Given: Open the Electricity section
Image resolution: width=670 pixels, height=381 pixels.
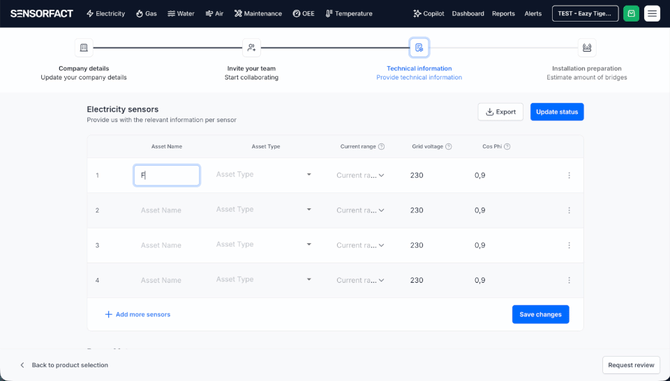Looking at the screenshot, I should click(x=106, y=14).
